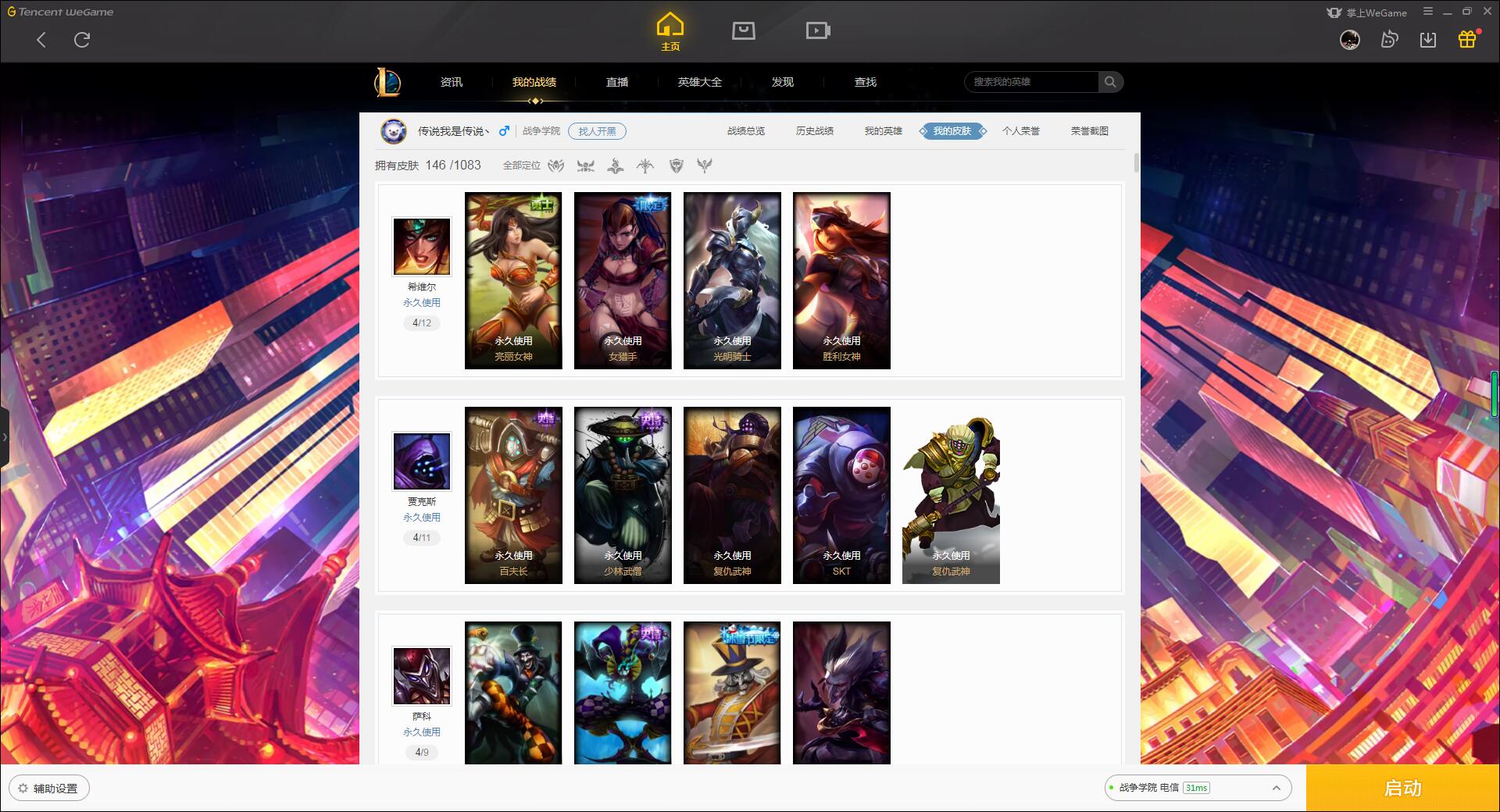Open the blue jester Shaco skin with 史诗 badge
1500x812 pixels.
pos(623,693)
